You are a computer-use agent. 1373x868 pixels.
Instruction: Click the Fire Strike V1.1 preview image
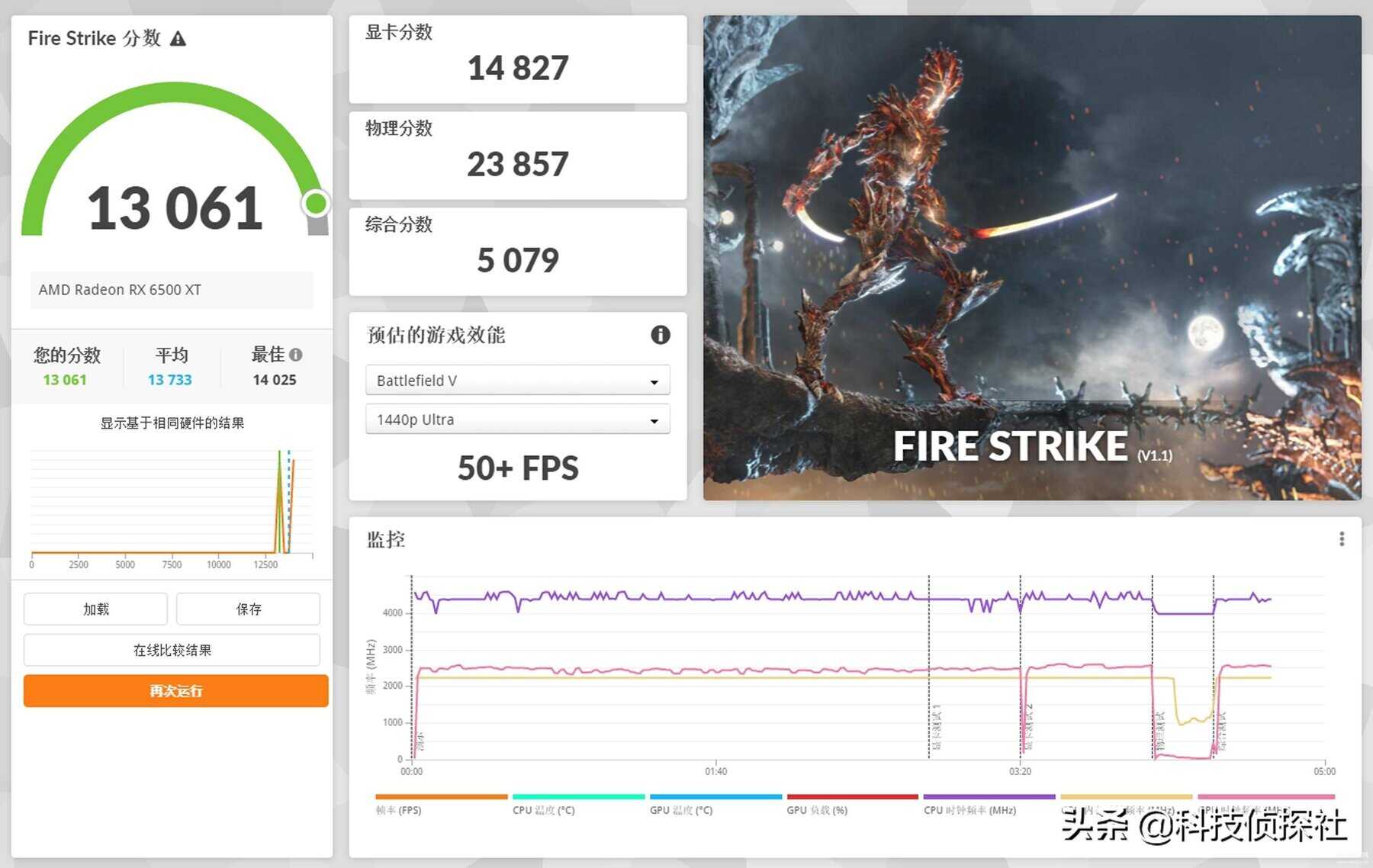1032,258
